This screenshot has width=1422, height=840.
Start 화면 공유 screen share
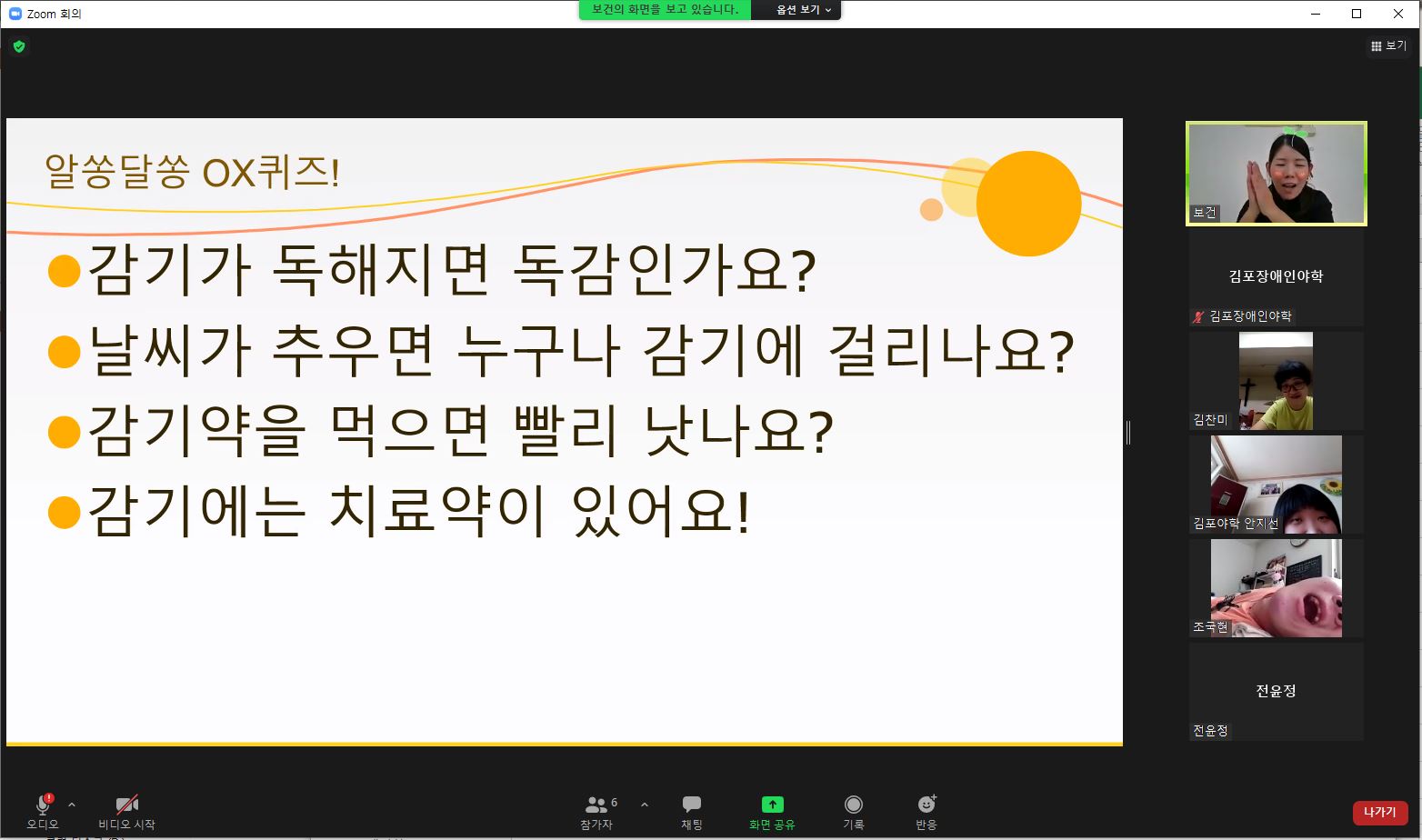(772, 812)
